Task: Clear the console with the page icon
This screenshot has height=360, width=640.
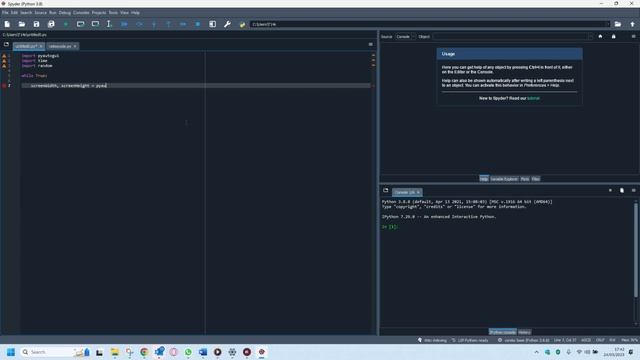Action: [x=622, y=190]
